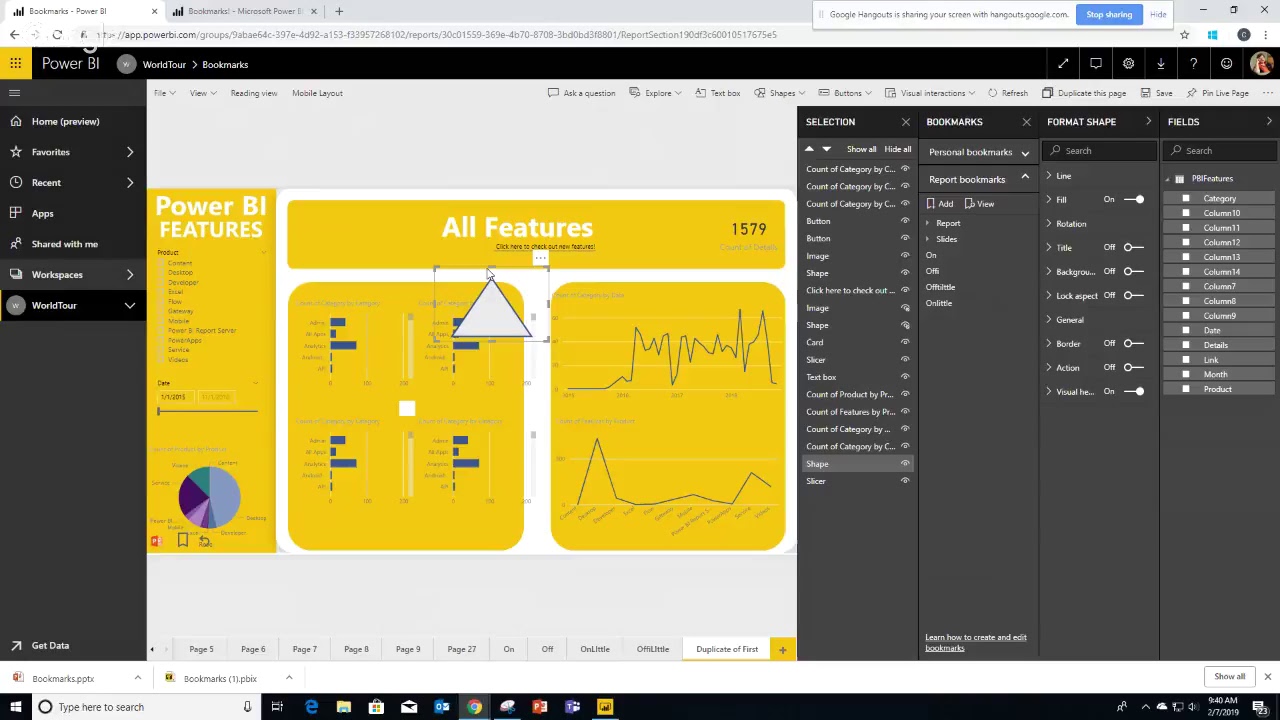Toggle visibility of Card layer
This screenshot has height=720, width=1280.
pyautogui.click(x=905, y=342)
